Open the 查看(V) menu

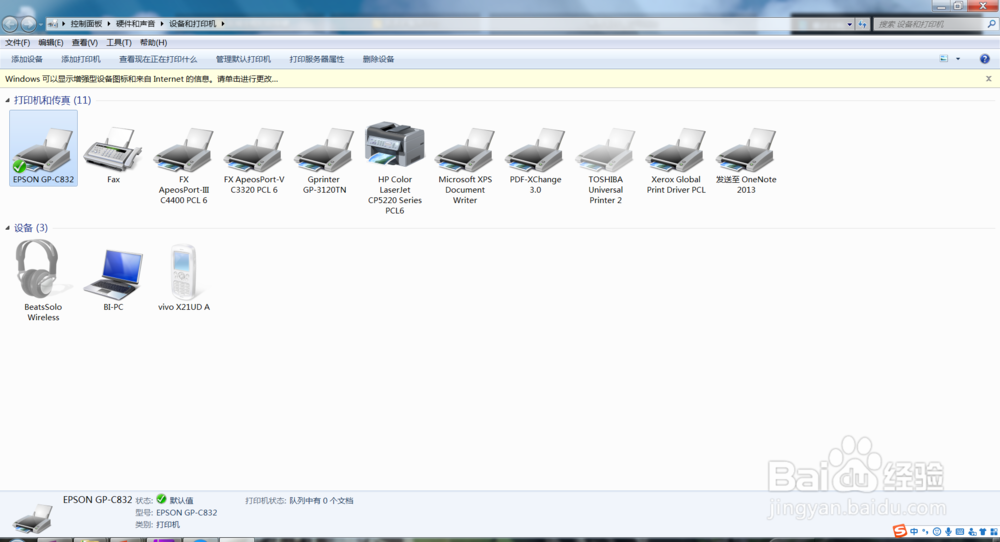point(84,43)
